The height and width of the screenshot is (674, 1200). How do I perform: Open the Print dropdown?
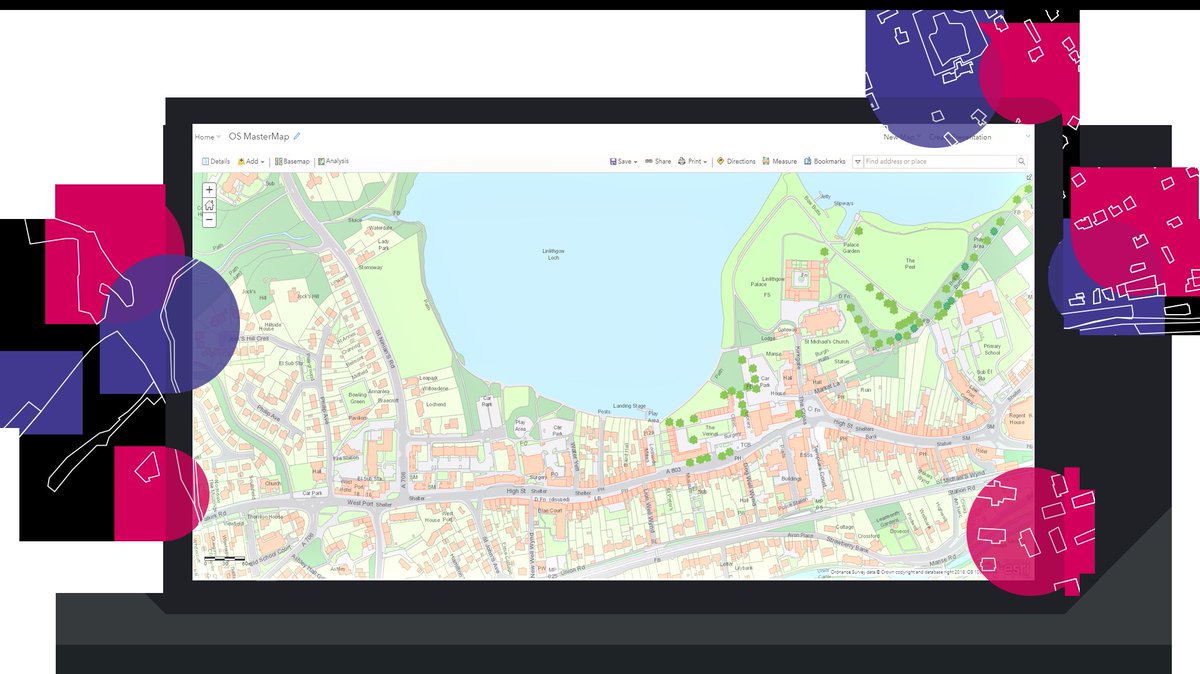(x=692, y=161)
